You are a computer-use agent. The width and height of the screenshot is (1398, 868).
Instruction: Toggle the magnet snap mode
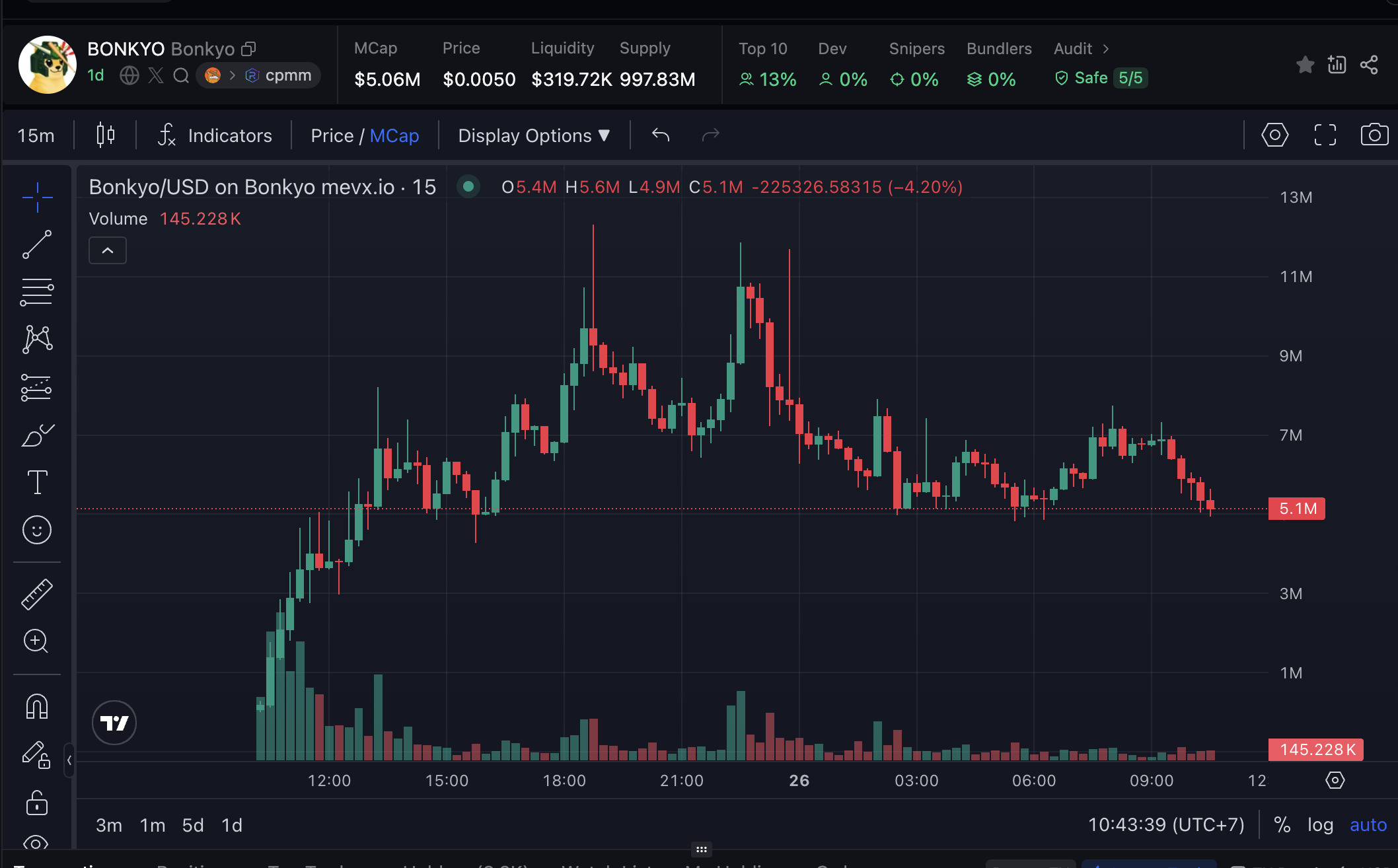point(37,706)
